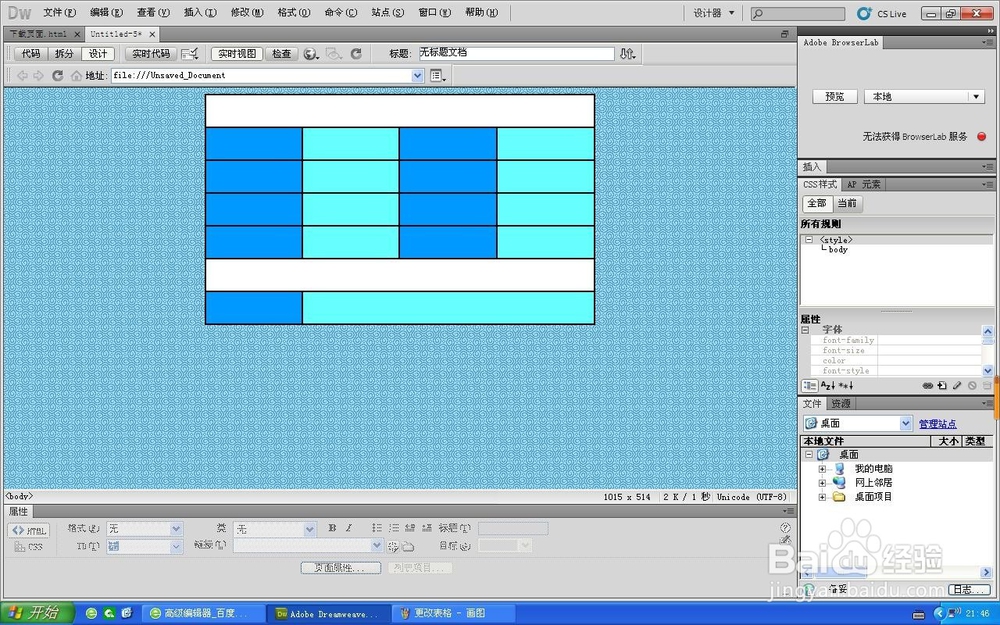Toggle 检查 inspect mode
Screen dimensions: 1000x625
click(x=282, y=54)
